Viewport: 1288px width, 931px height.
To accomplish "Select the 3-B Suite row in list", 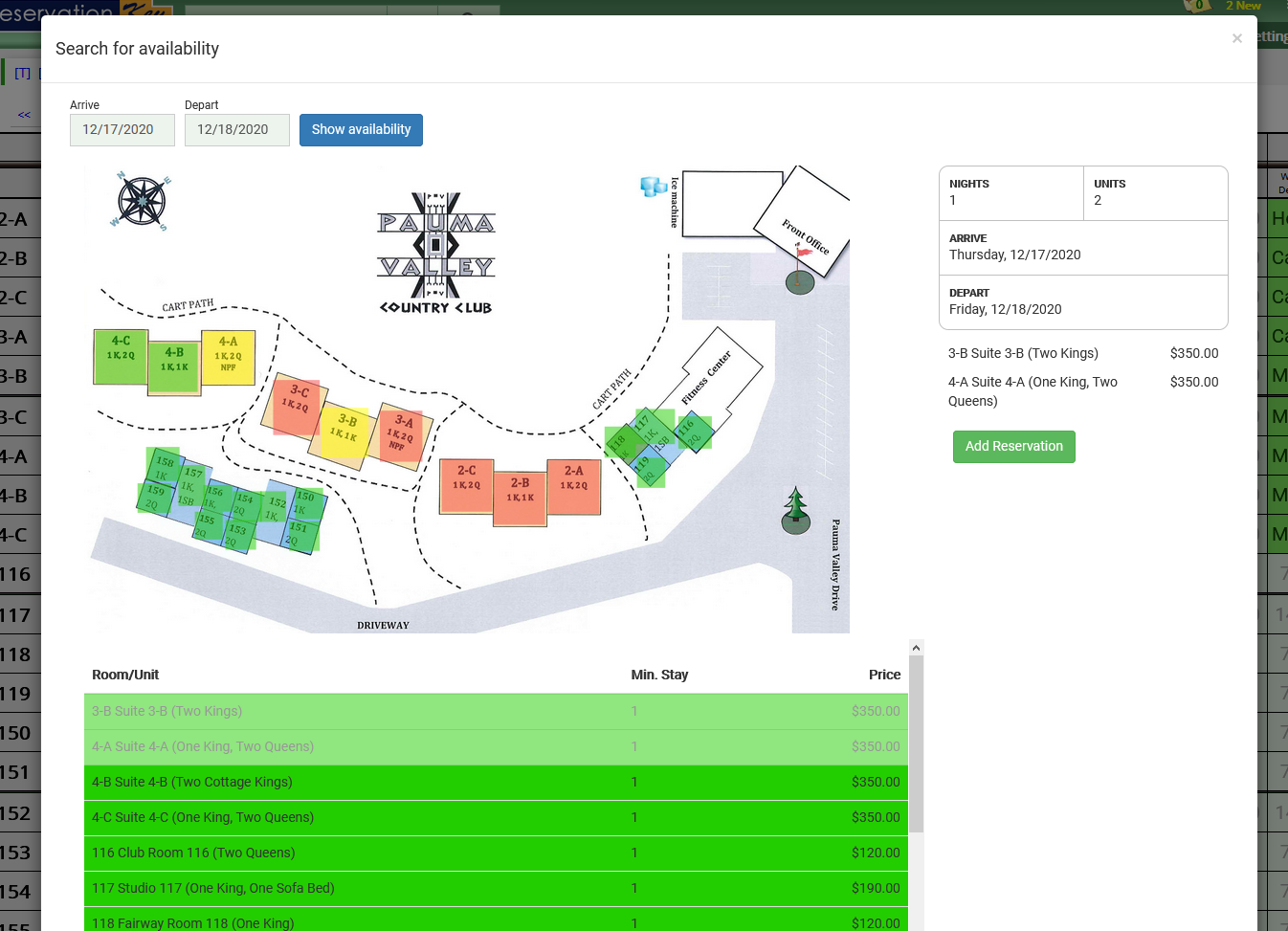I will click(496, 712).
